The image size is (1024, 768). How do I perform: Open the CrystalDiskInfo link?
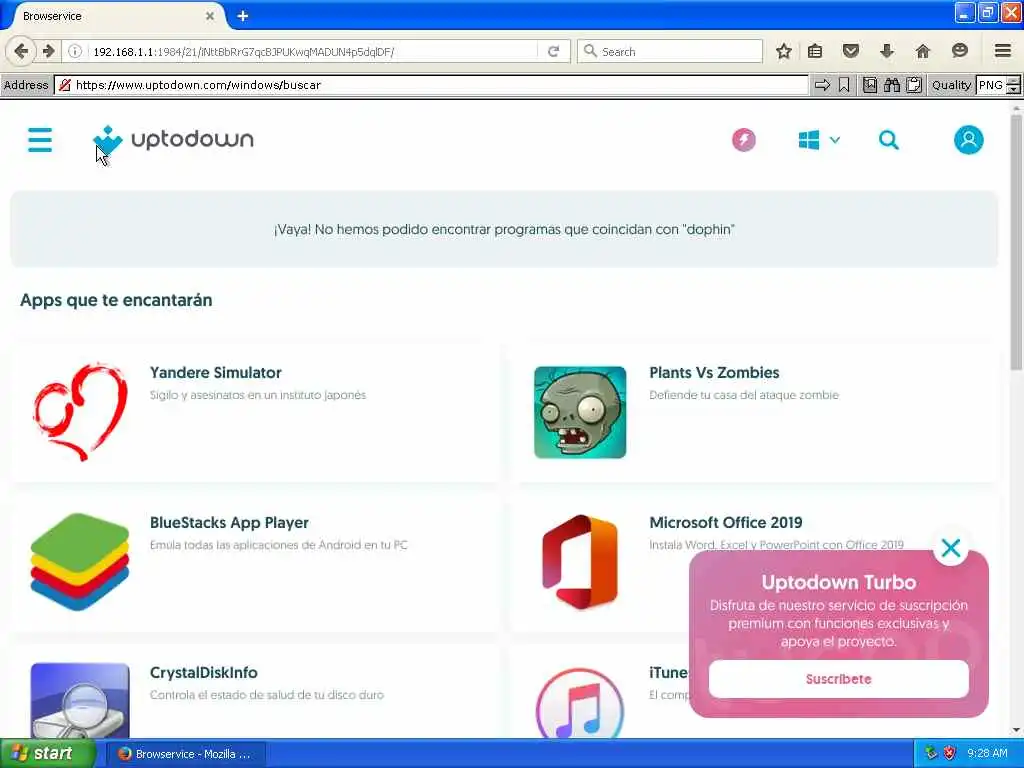(x=204, y=673)
